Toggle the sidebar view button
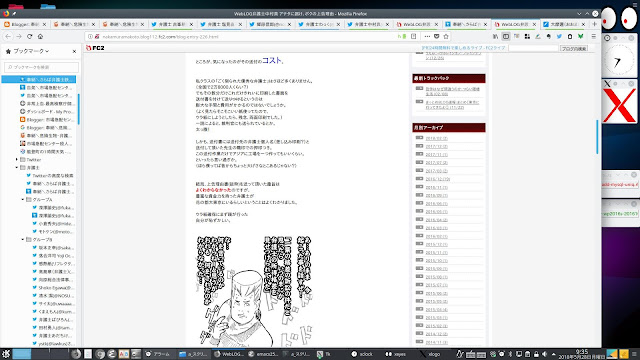640x360 pixels. point(506,36)
